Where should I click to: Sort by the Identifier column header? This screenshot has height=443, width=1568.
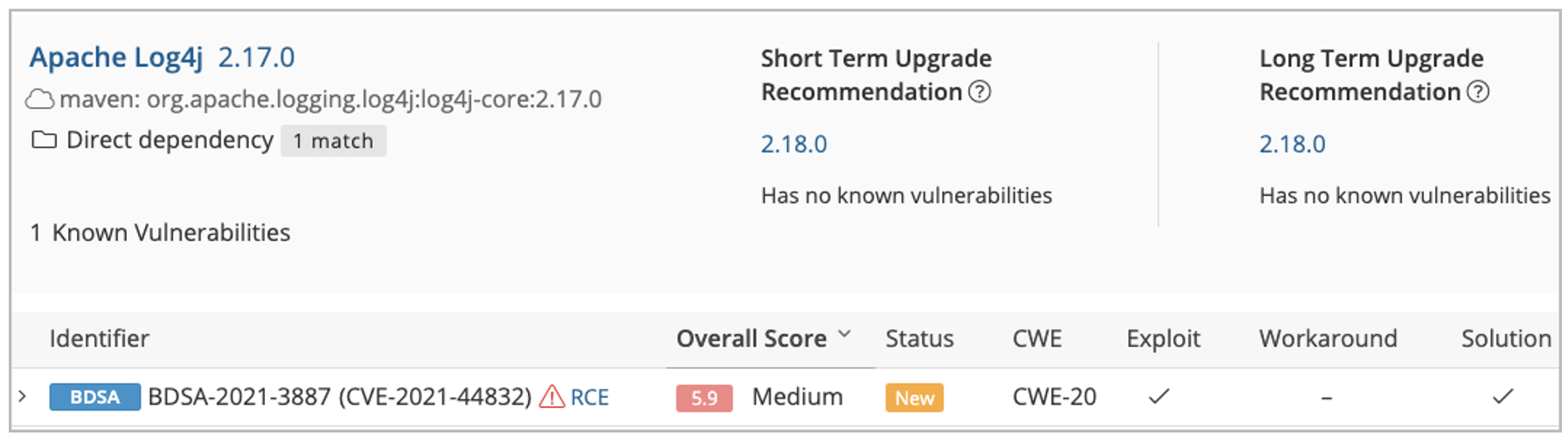point(99,339)
